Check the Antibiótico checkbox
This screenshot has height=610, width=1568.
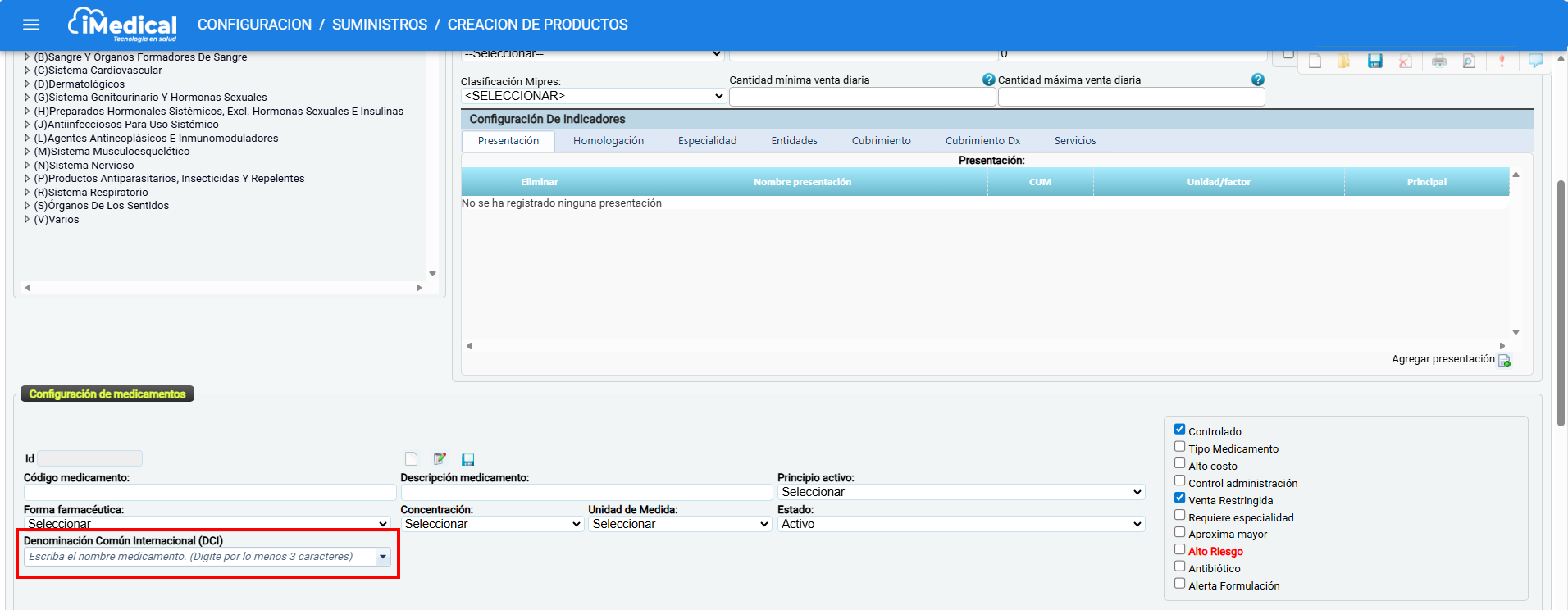tap(1179, 567)
